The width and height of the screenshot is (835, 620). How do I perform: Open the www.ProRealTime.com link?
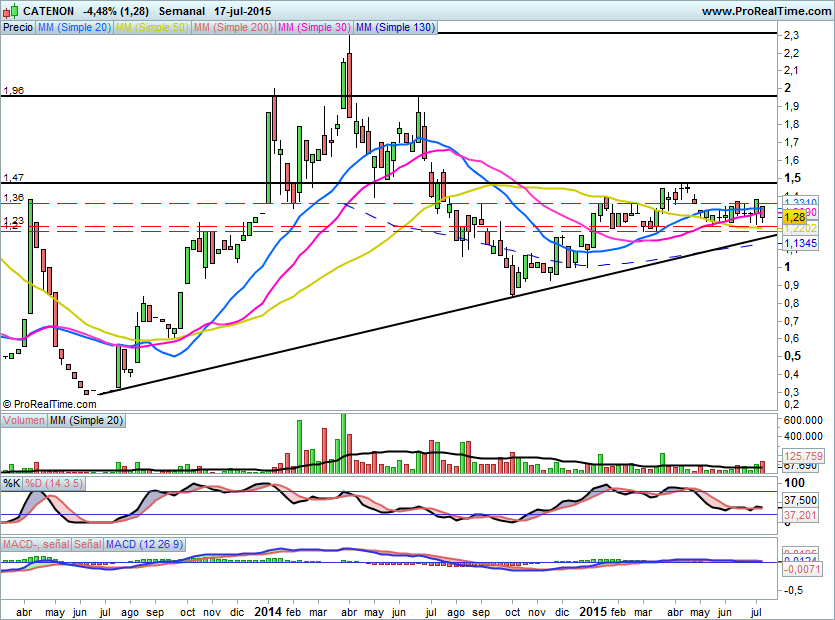coord(765,11)
